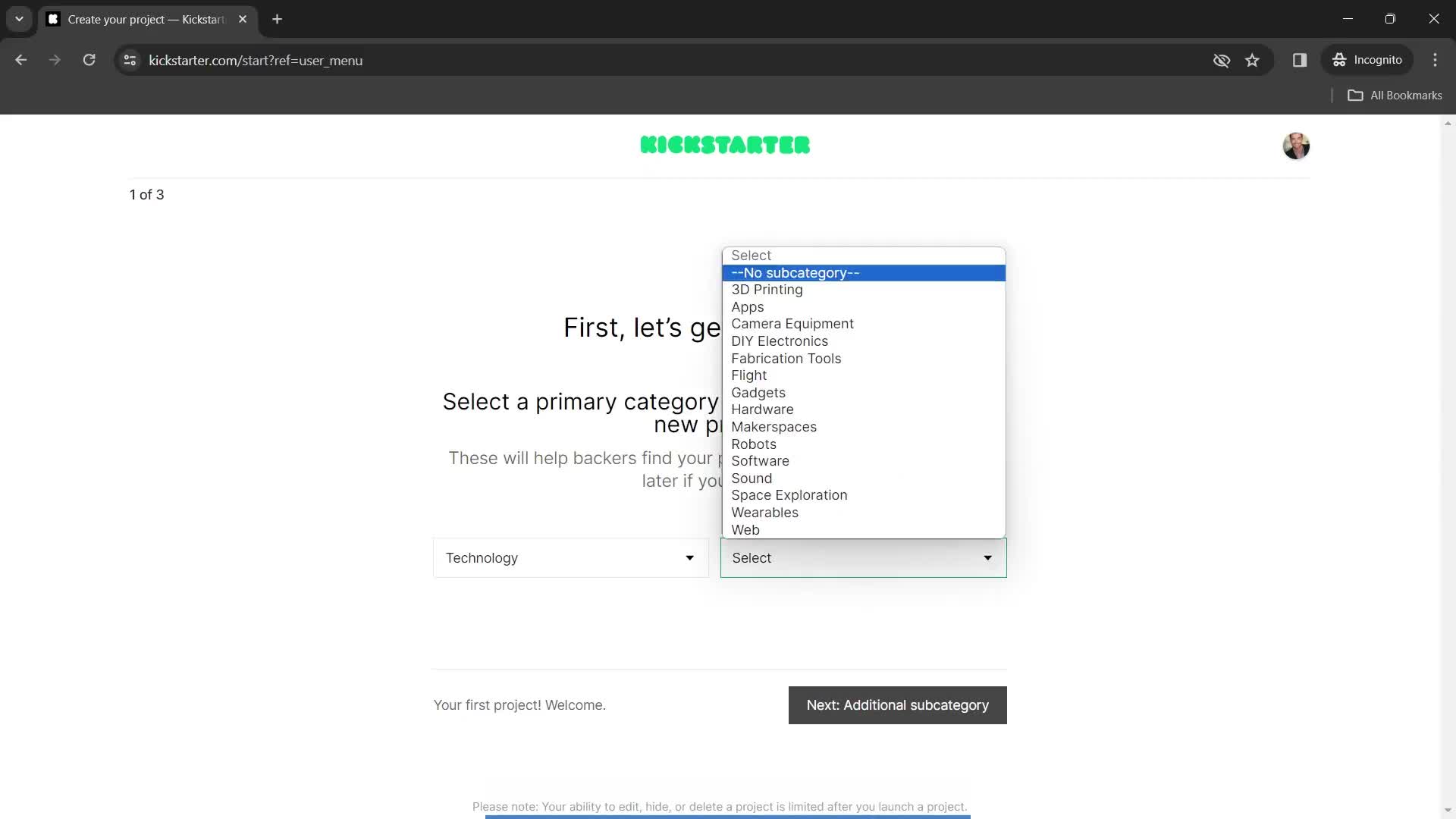
Task: Click the forward navigation arrow icon
Action: click(54, 60)
